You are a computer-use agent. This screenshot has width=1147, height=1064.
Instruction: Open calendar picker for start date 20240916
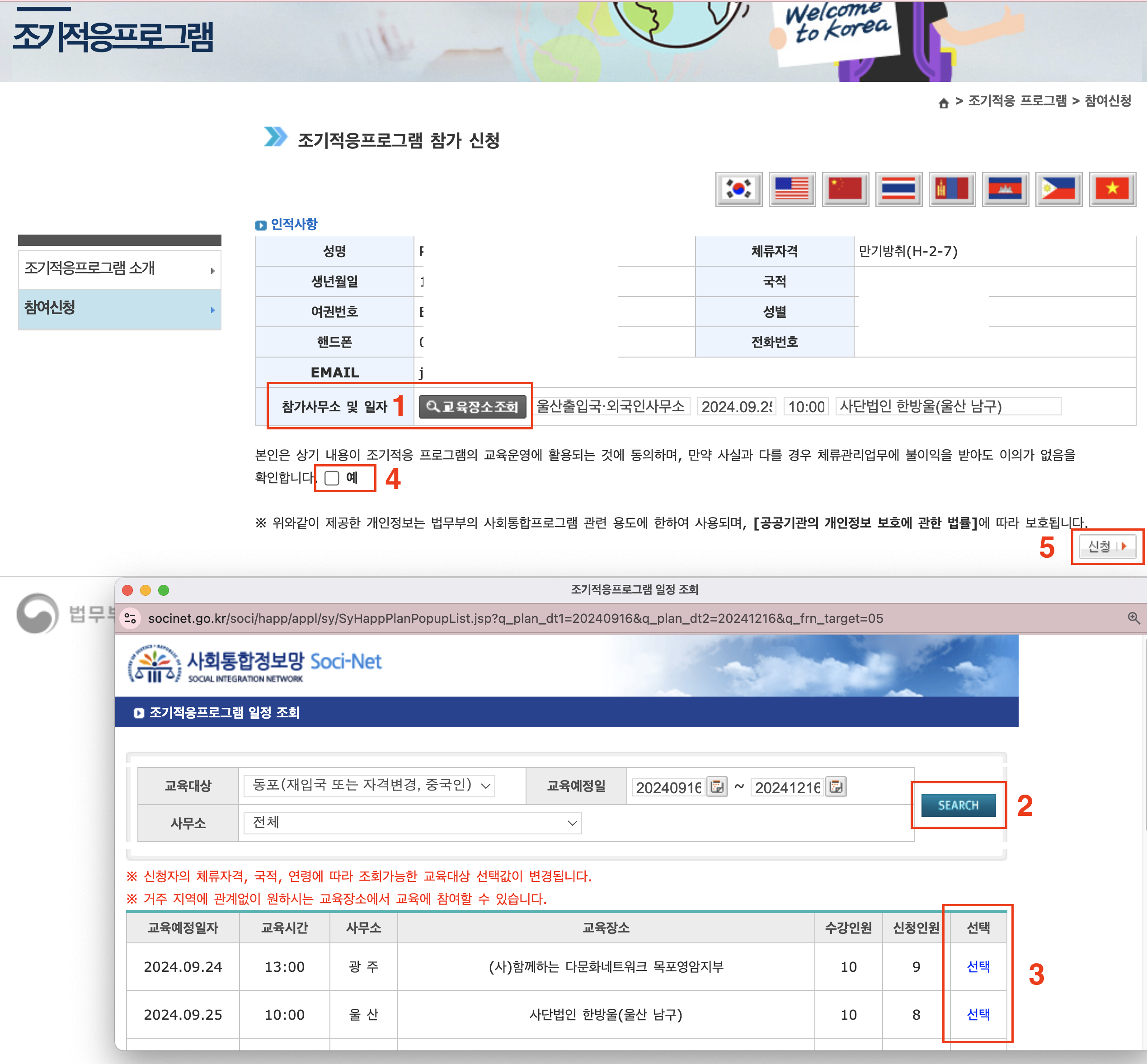click(717, 786)
